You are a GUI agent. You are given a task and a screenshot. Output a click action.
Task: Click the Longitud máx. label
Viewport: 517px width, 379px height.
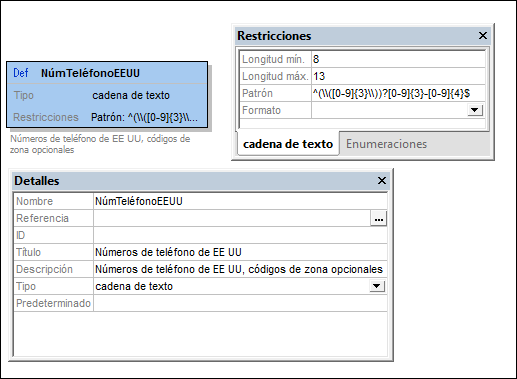coord(275,76)
